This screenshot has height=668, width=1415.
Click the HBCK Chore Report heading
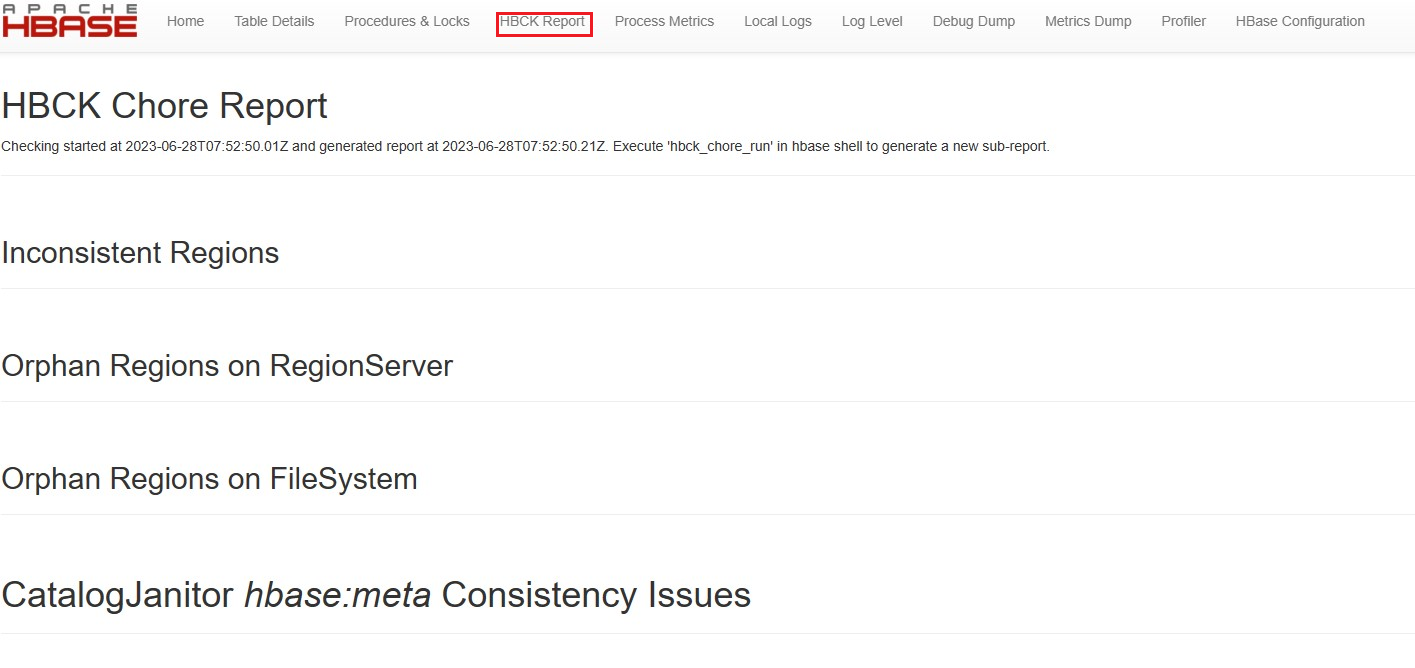pyautogui.click(x=165, y=106)
